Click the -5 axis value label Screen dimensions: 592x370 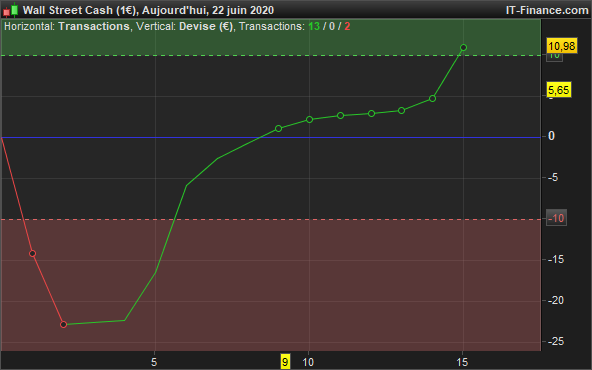pyautogui.click(x=553, y=177)
